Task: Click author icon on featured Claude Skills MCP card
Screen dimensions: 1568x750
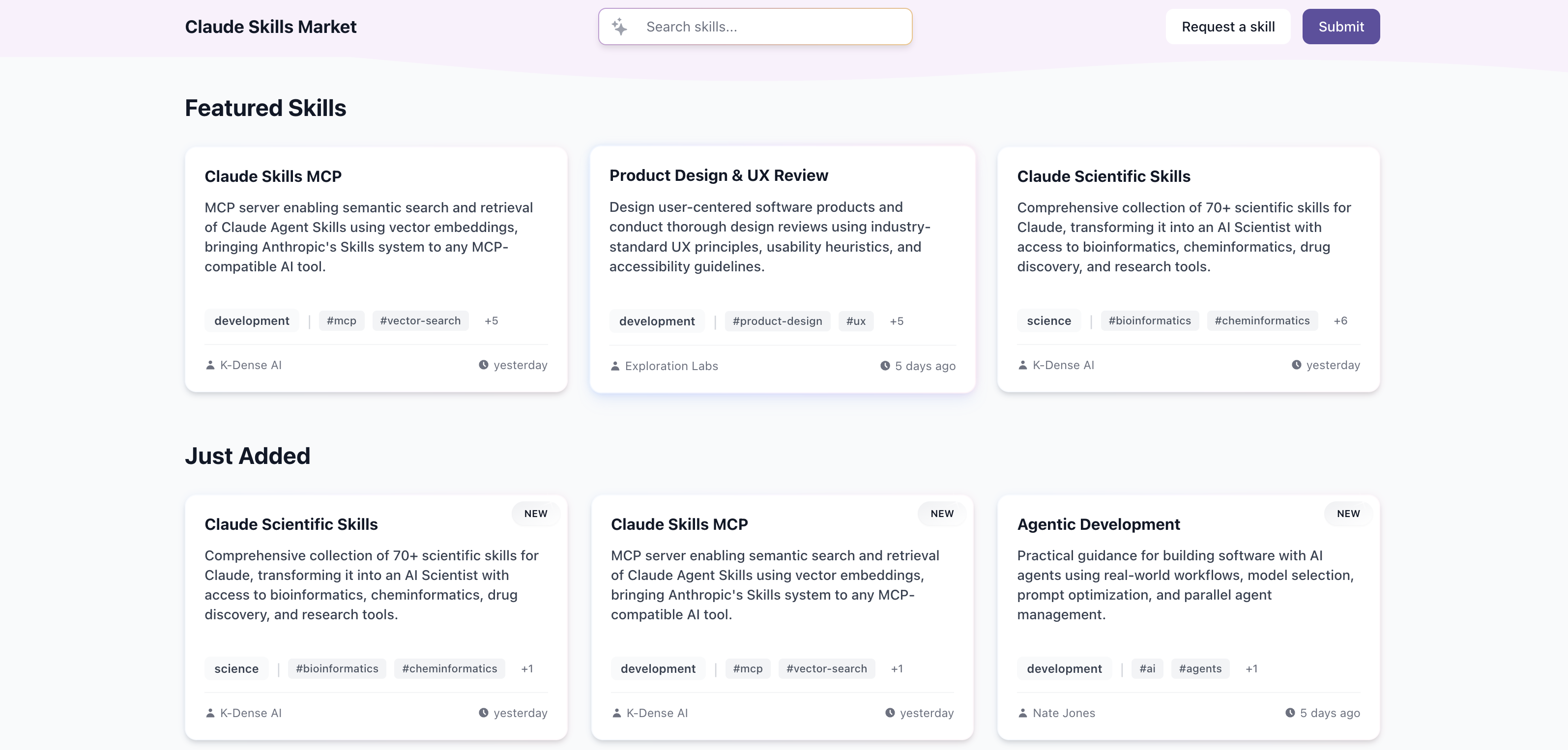Action: tap(210, 365)
